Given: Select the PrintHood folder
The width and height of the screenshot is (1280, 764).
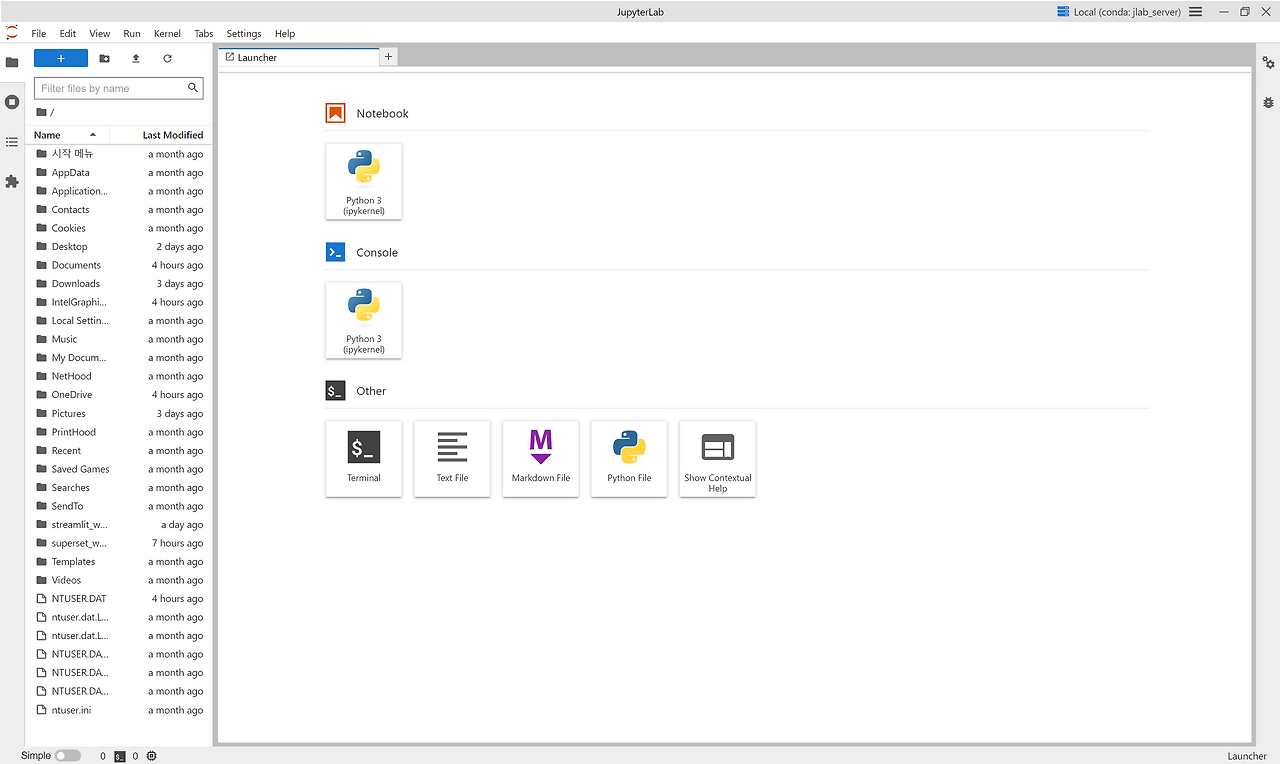Looking at the screenshot, I should click(x=119, y=432).
